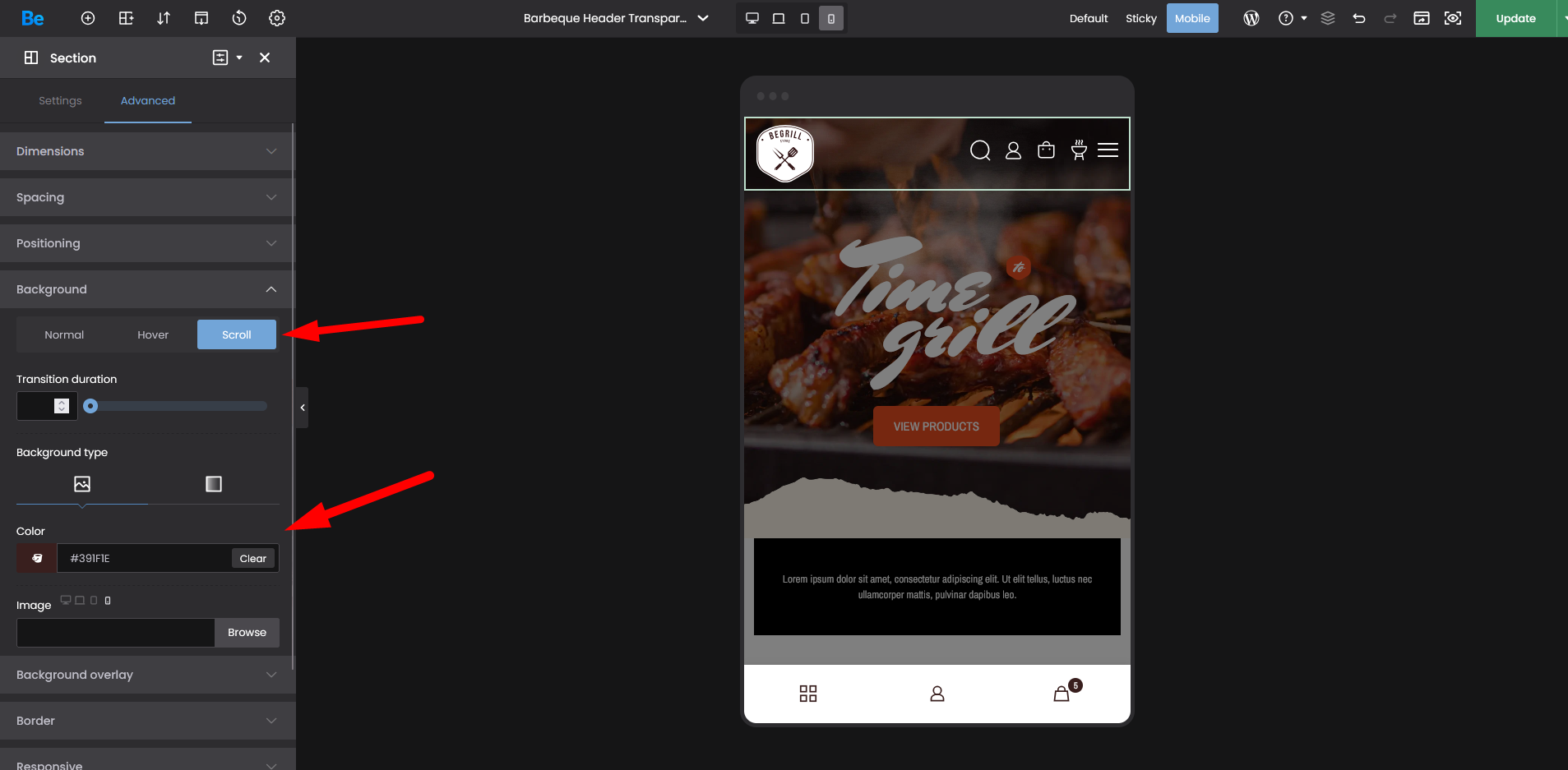Select Default header mode
Viewport: 1568px width, 770px height.
1089,18
